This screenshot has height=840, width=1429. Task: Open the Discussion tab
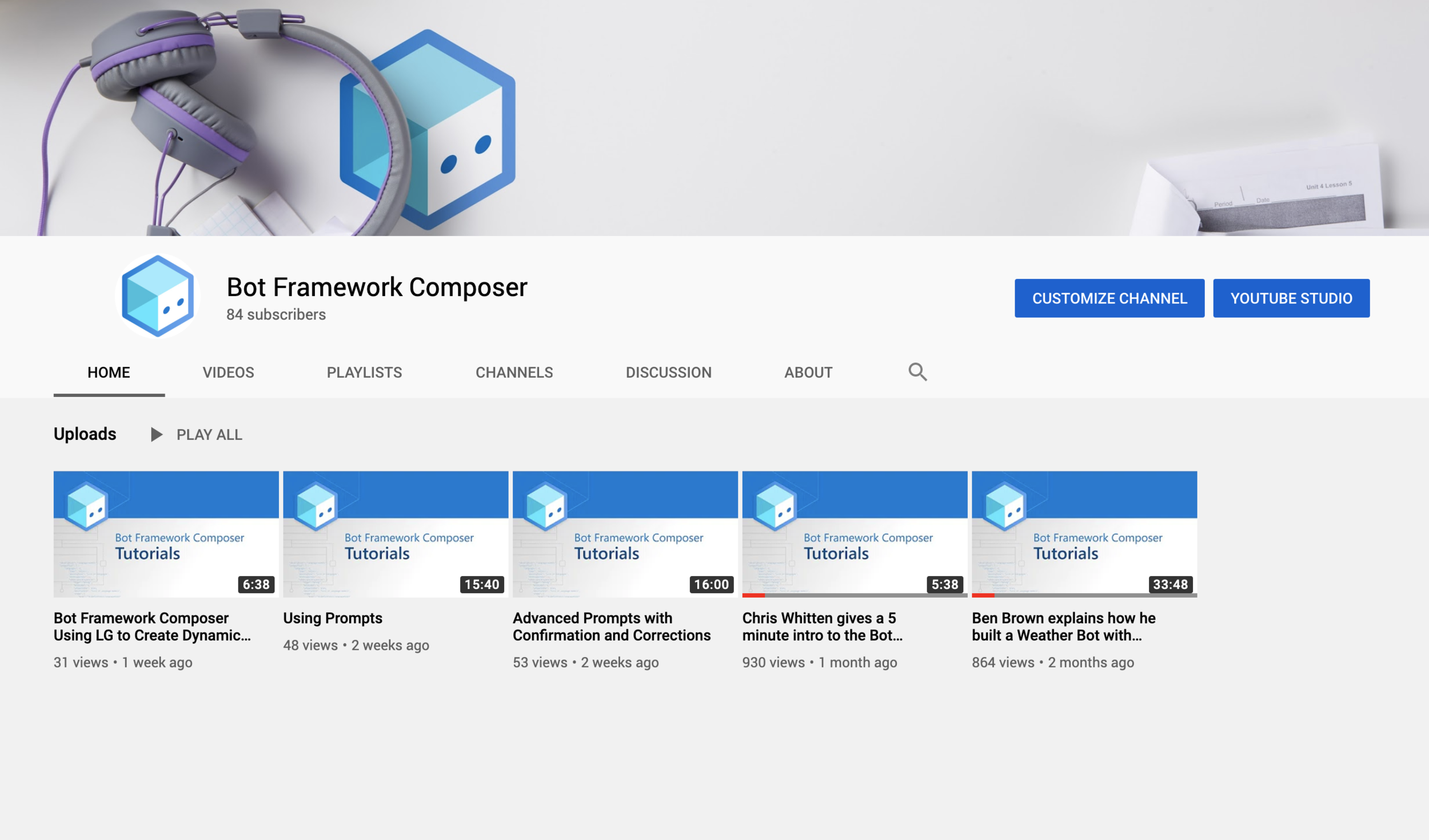pos(668,373)
